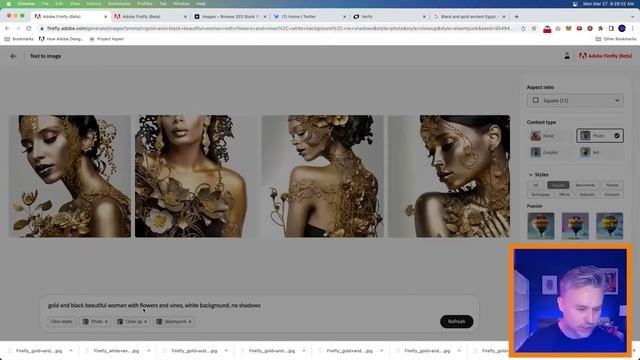Filter styles by Movements
This screenshot has width=640, height=360.
tap(585, 185)
